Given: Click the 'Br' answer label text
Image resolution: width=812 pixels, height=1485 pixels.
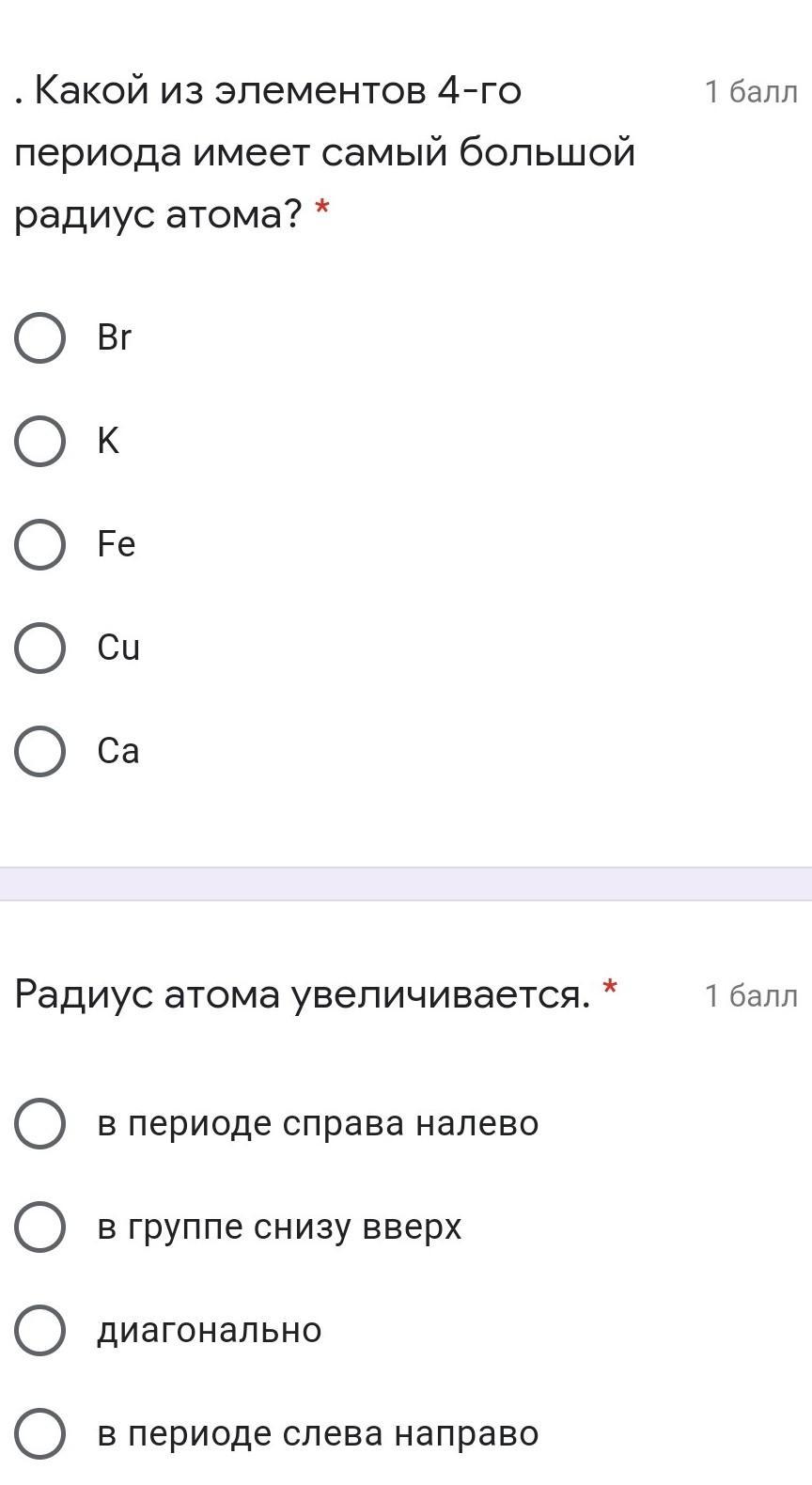Looking at the screenshot, I should 115,338.
